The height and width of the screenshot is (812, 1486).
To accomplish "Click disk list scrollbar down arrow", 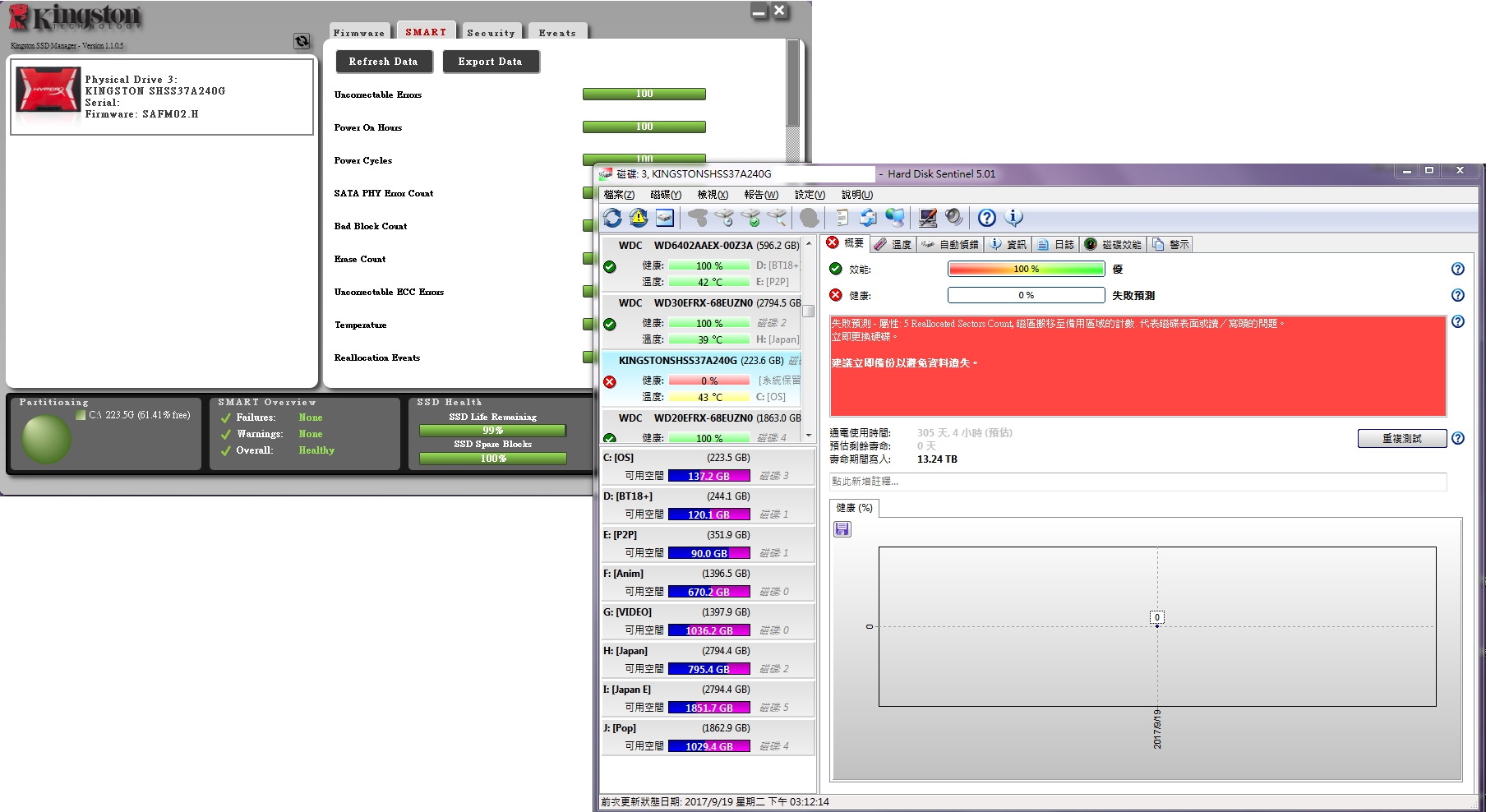I will [x=809, y=436].
